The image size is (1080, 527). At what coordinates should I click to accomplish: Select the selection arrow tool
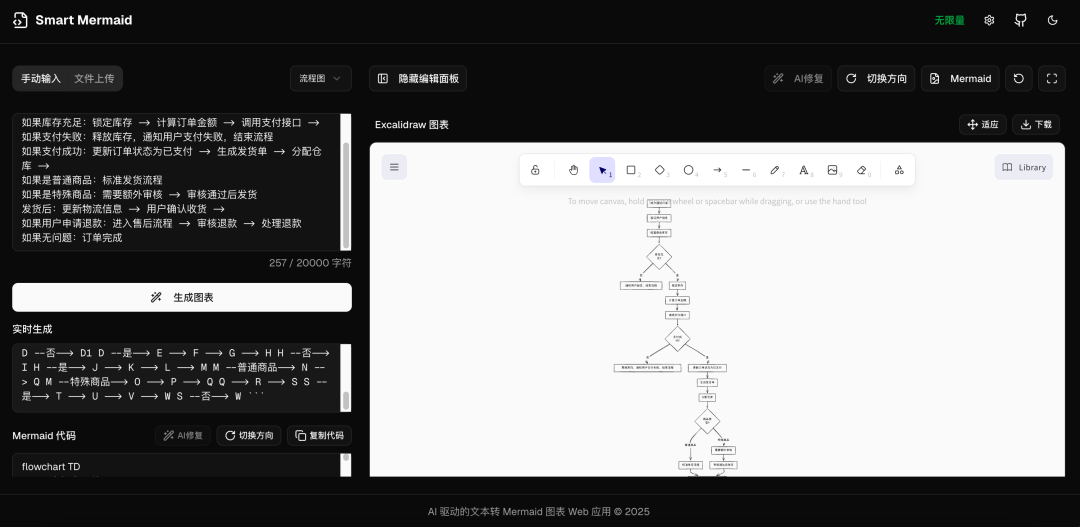pyautogui.click(x=602, y=170)
